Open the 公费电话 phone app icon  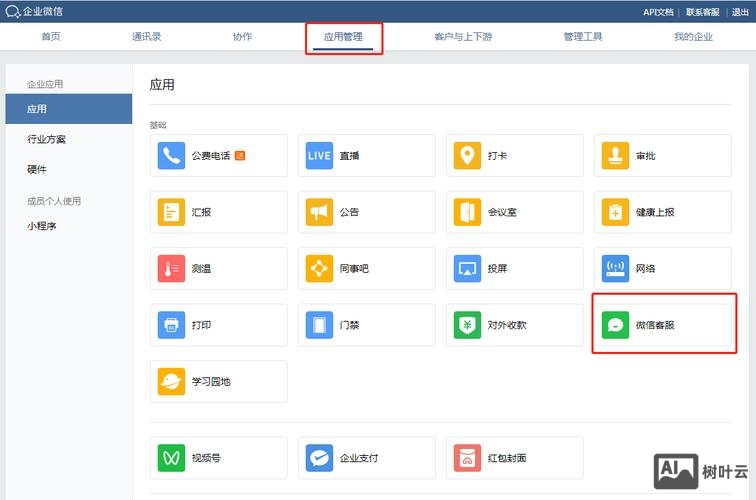click(171, 155)
